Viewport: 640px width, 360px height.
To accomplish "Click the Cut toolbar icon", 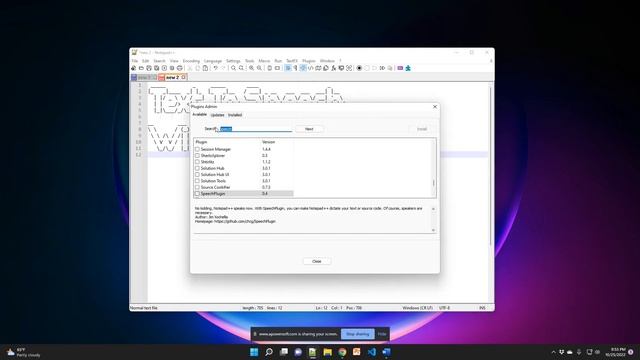I will coord(190,68).
